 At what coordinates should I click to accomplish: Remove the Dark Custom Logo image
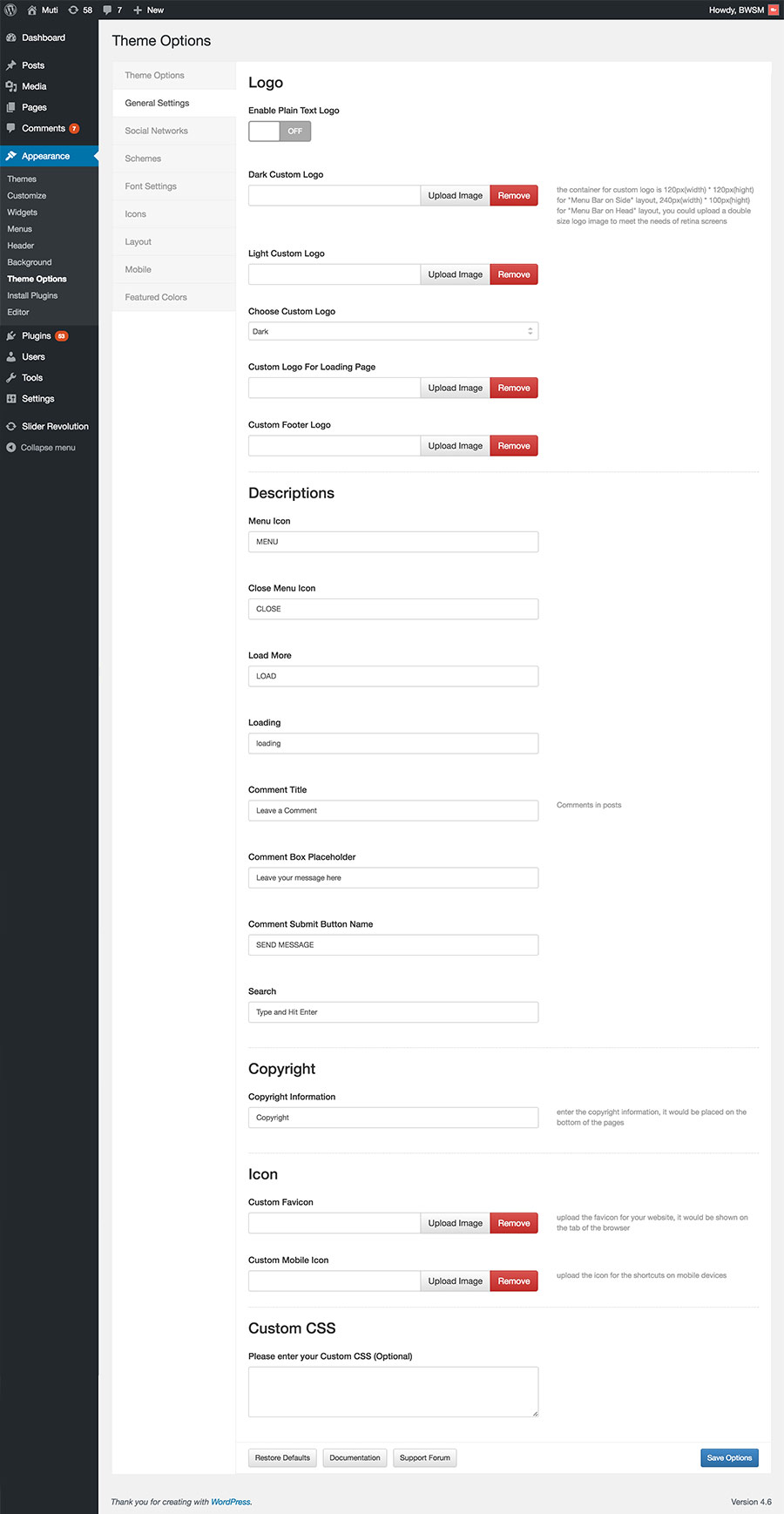point(514,196)
